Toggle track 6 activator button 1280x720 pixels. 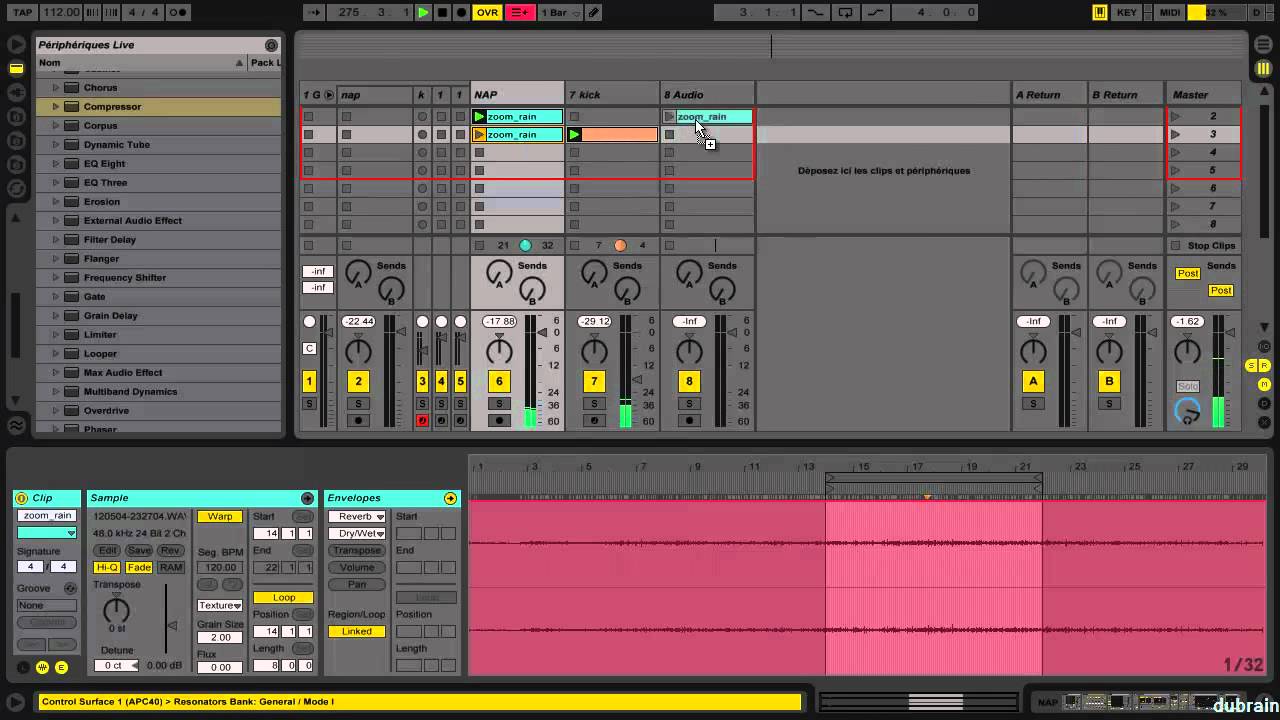click(499, 381)
